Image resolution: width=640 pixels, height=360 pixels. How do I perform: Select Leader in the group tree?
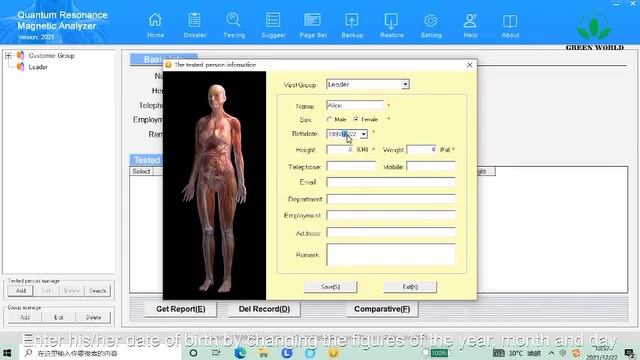tap(38, 67)
